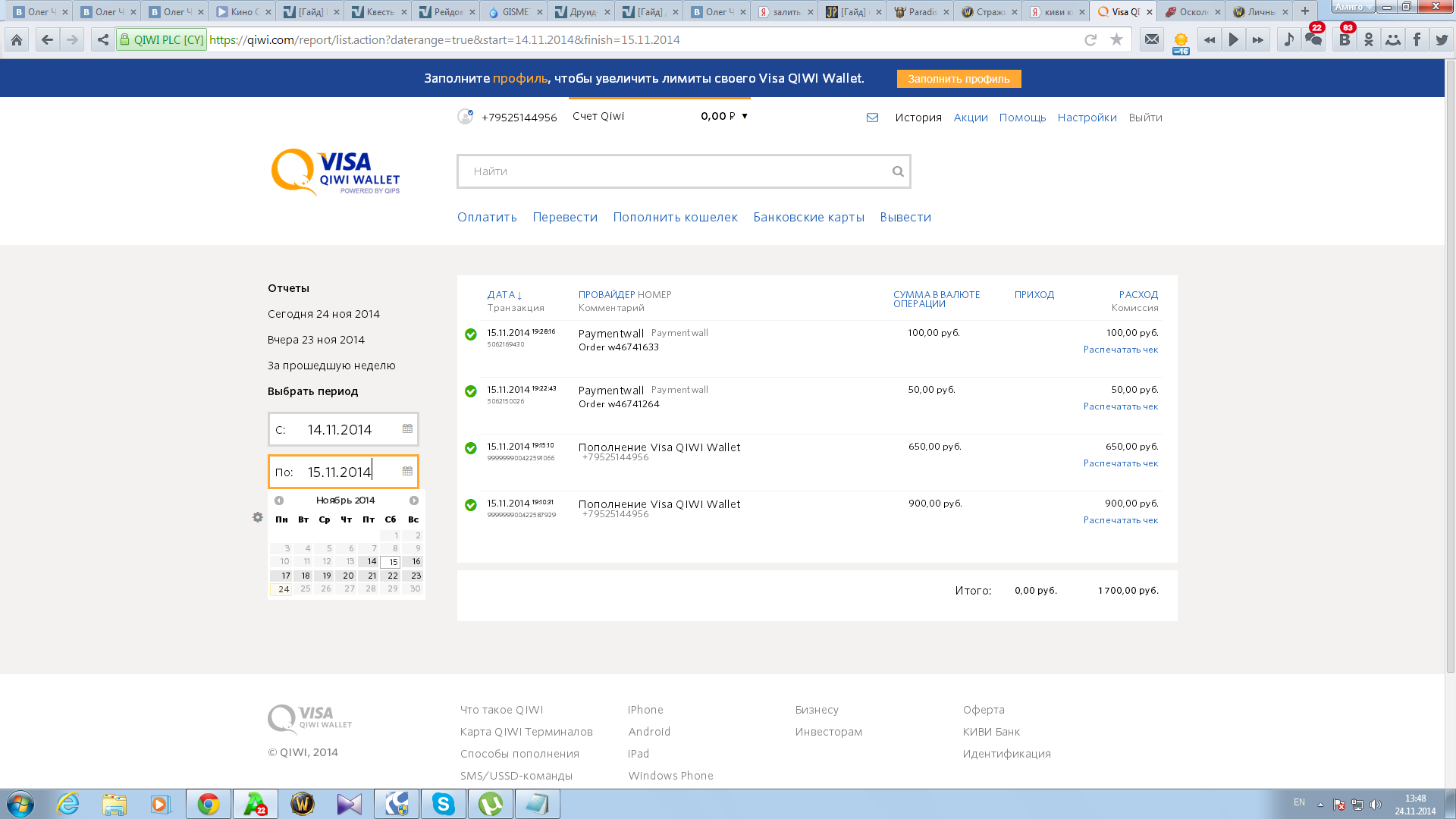Open the Пополнить кошелек section
The image size is (1456, 819).
tap(675, 217)
